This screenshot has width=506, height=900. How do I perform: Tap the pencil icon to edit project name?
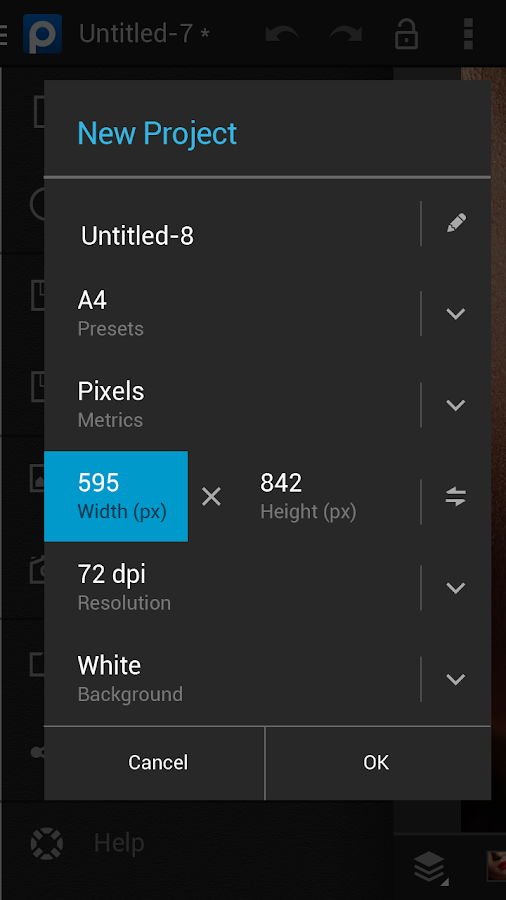[x=456, y=223]
